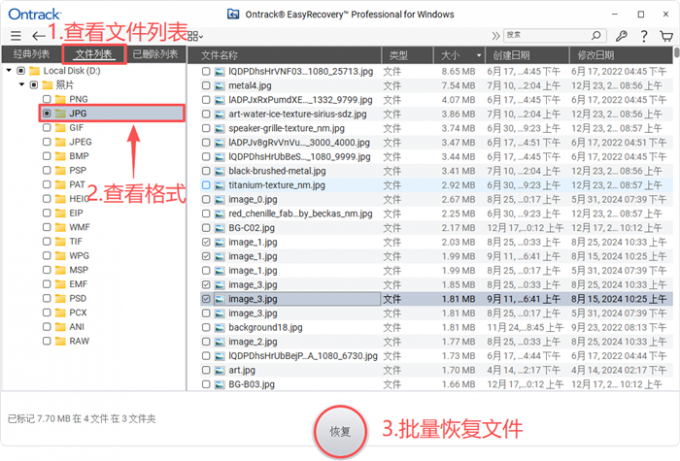
Task: Check the RAW folder checkbox
Action: tap(47, 341)
